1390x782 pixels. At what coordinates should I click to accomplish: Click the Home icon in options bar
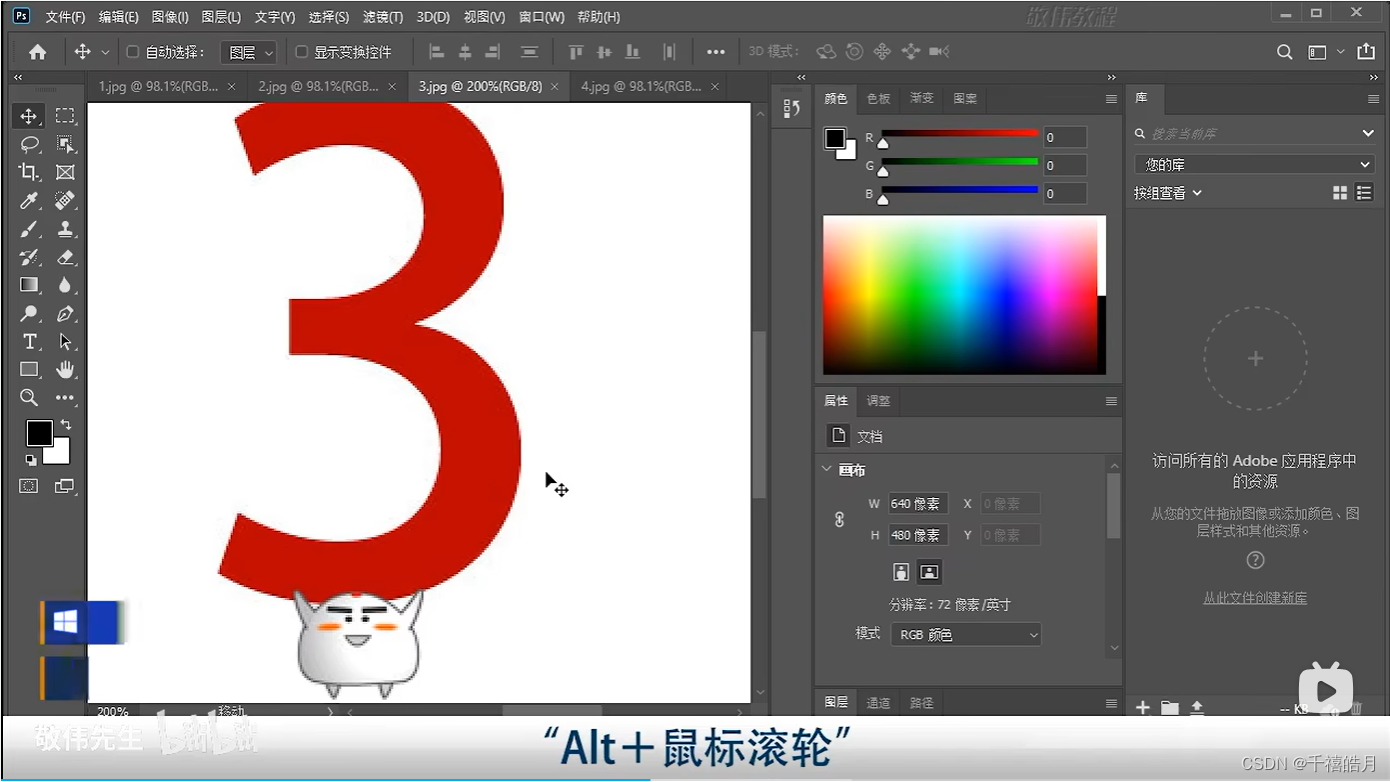pyautogui.click(x=37, y=52)
